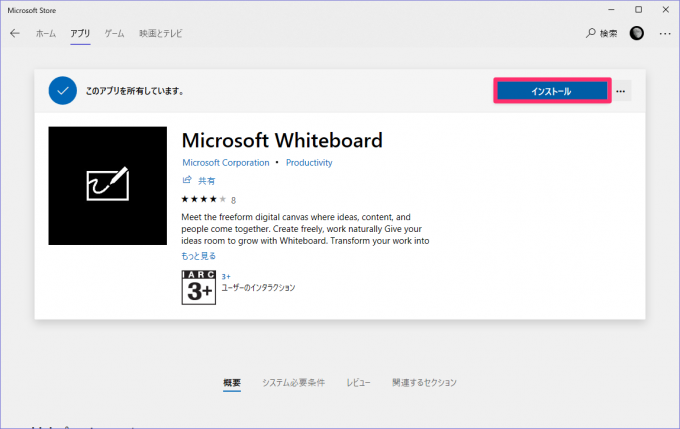Open the top-right more options menu
The image size is (680, 429).
pyautogui.click(x=665, y=33)
